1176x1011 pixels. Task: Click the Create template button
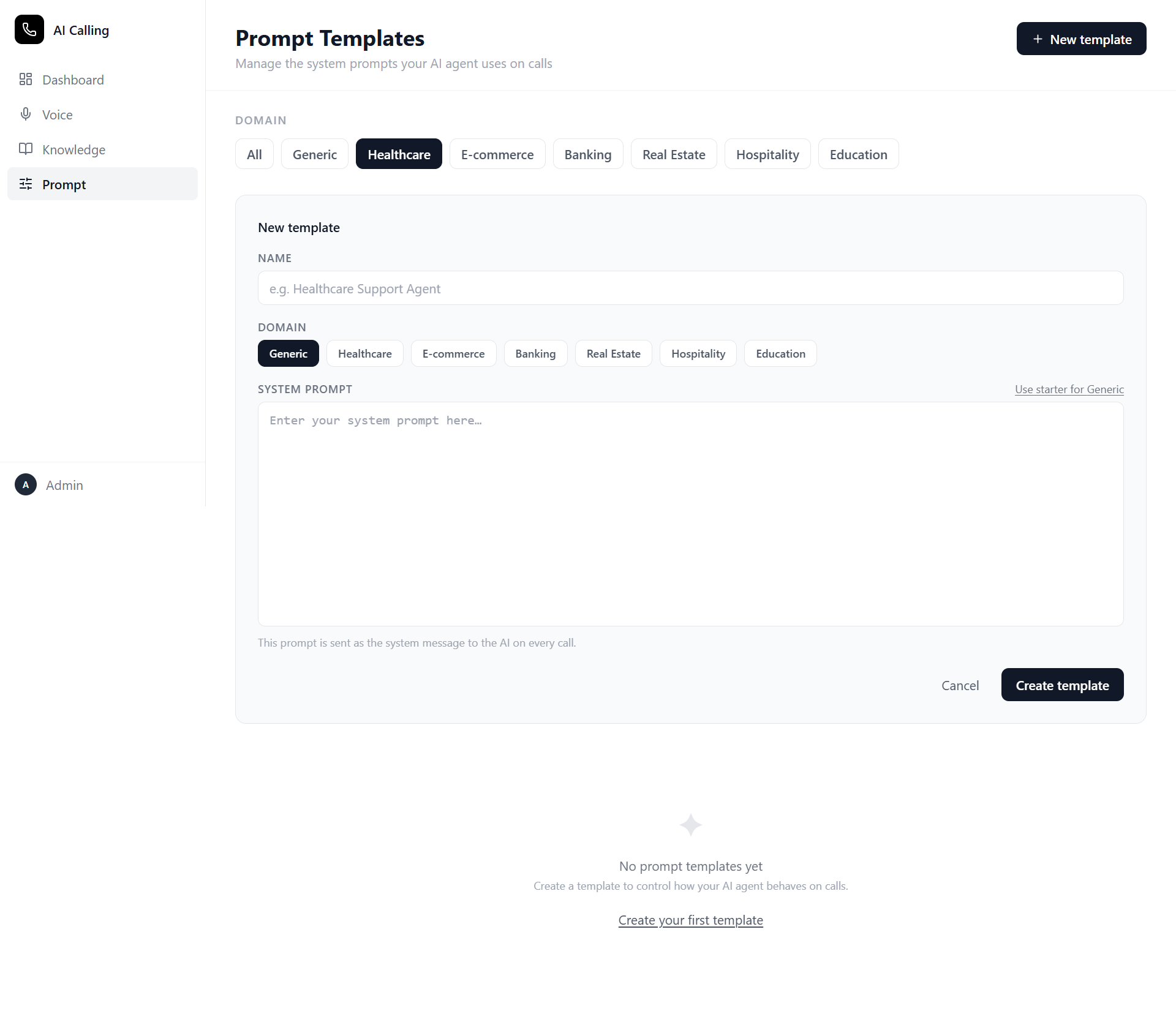(x=1062, y=685)
